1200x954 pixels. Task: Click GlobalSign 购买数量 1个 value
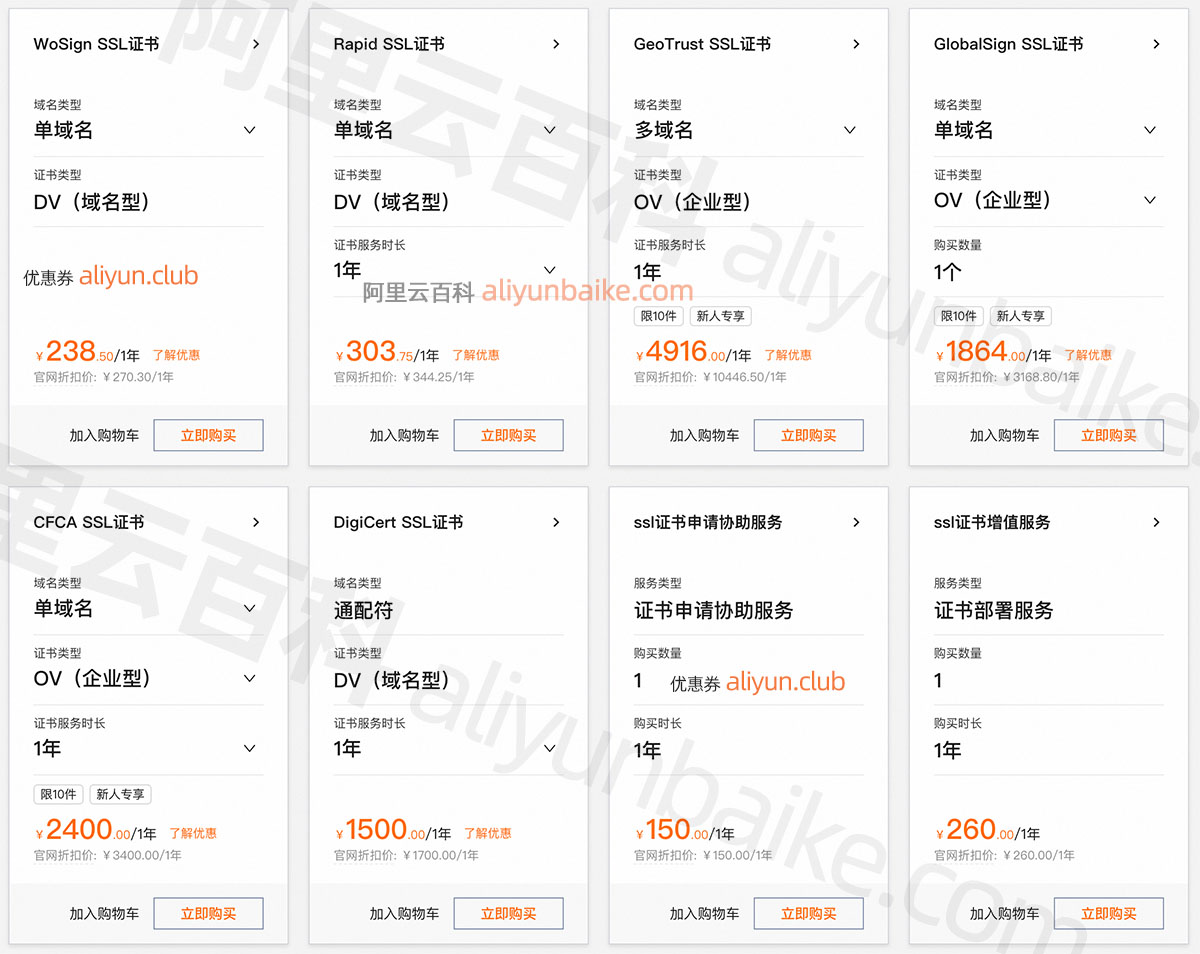click(x=948, y=271)
